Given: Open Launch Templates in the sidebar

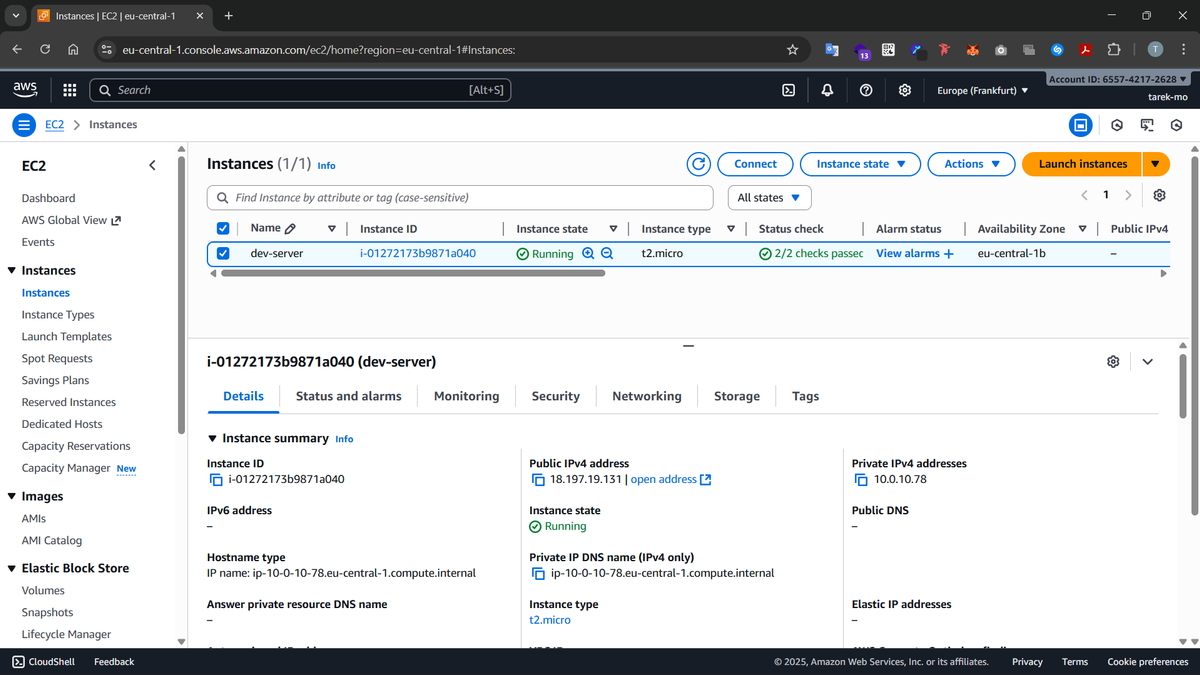Looking at the screenshot, I should click(x=67, y=337).
